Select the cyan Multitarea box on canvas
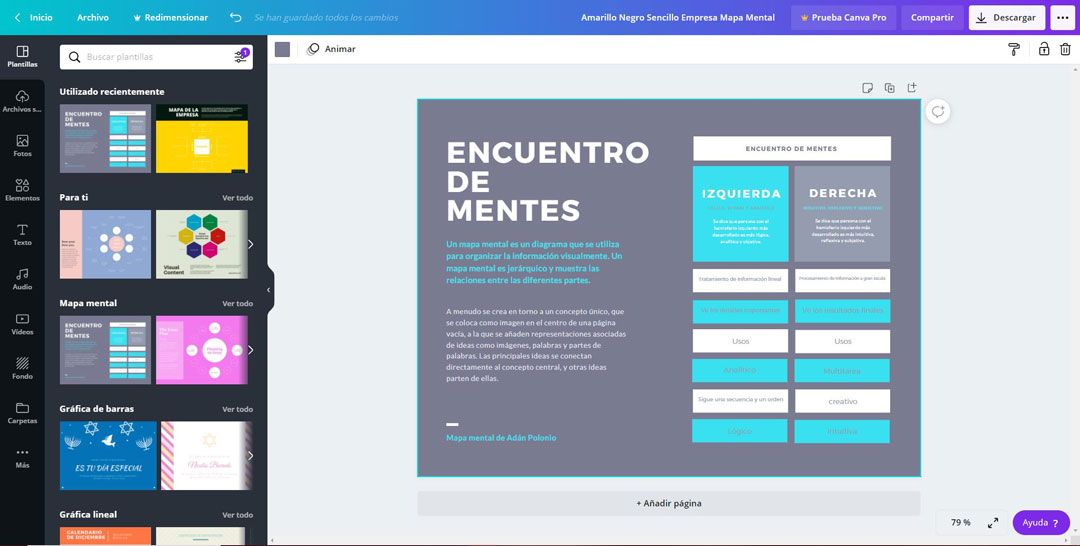Screen dimensions: 1080x546 click(x=842, y=370)
